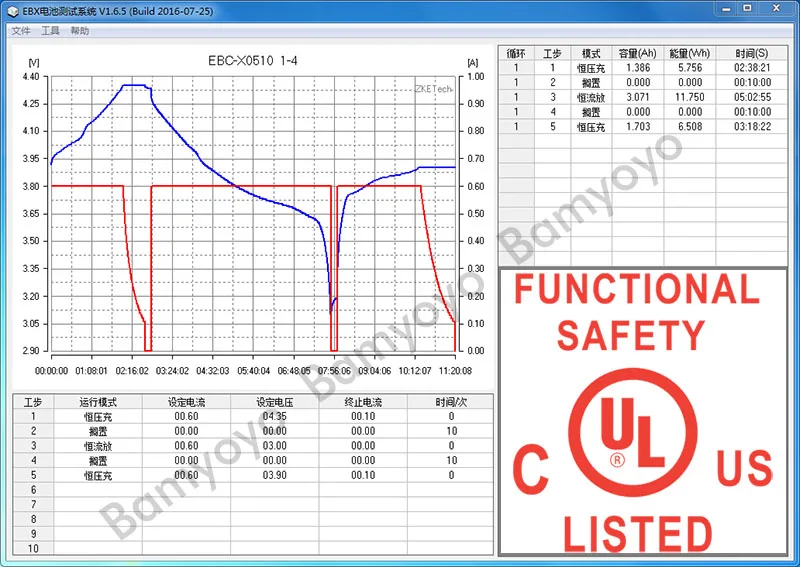
Task: Select capacity value 3.071
Action: pos(638,97)
